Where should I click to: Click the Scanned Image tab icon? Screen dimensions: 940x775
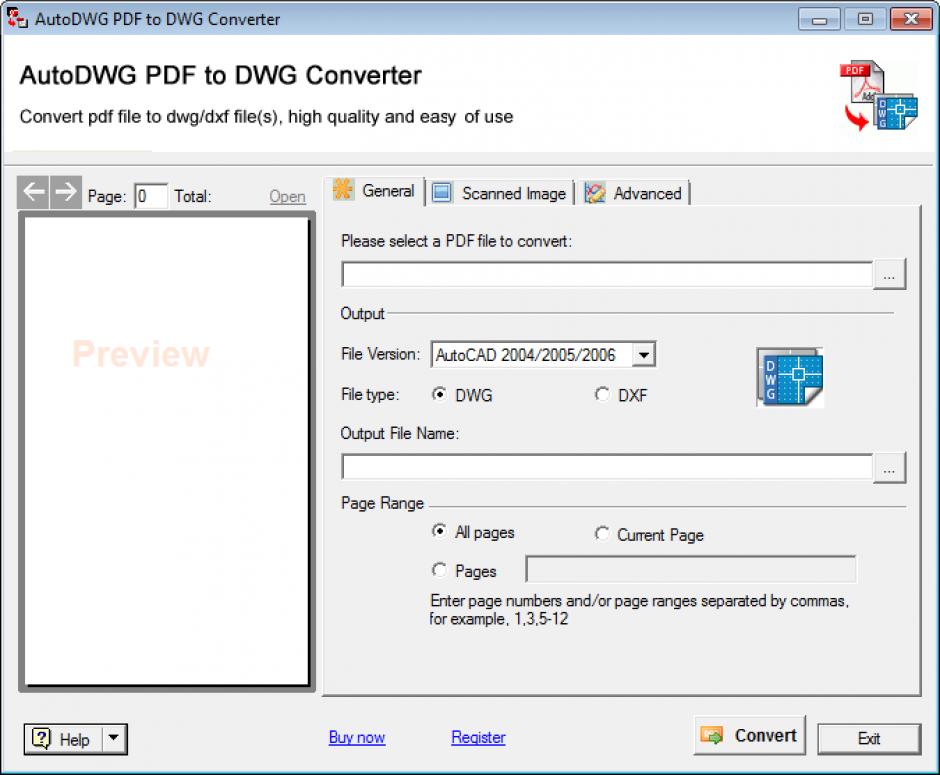pyautogui.click(x=442, y=192)
